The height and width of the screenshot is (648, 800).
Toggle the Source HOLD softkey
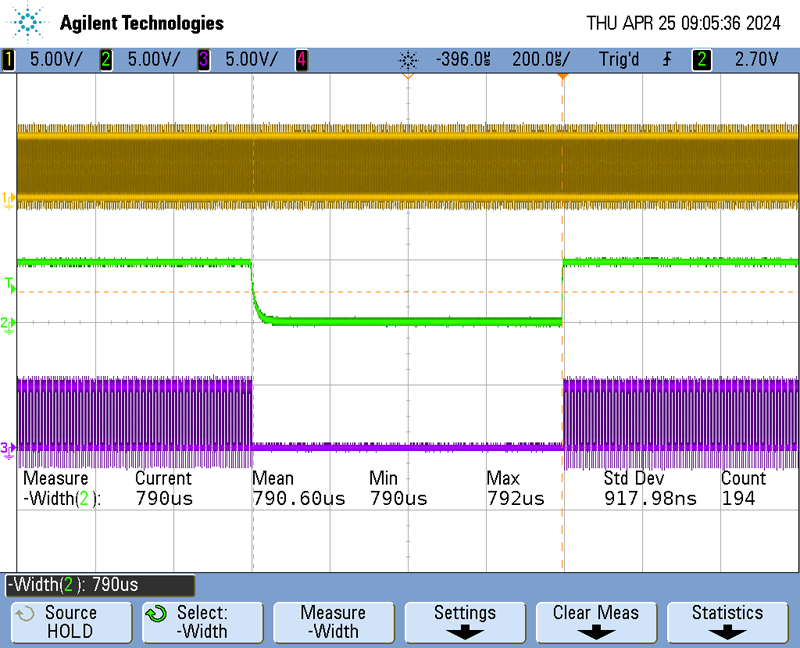(x=70, y=622)
